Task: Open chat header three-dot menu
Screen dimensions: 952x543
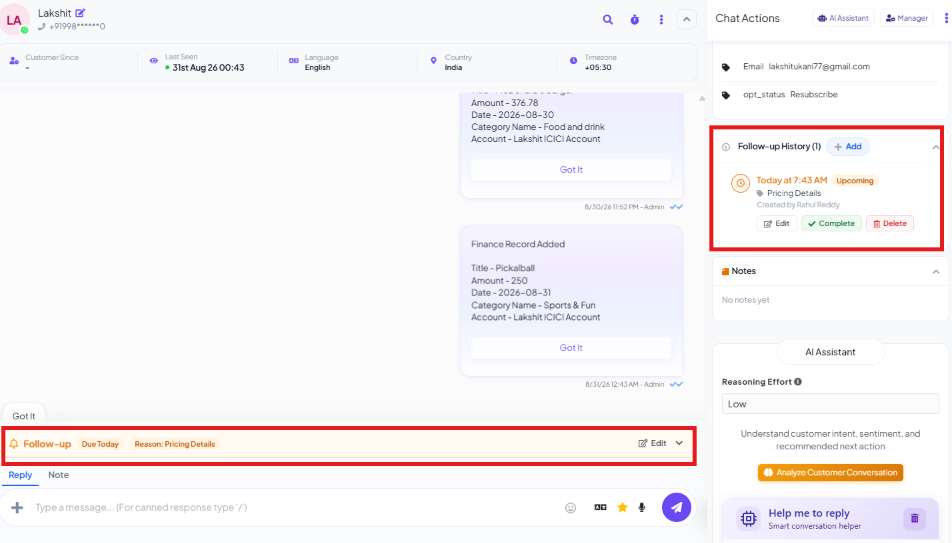Action: coord(661,19)
